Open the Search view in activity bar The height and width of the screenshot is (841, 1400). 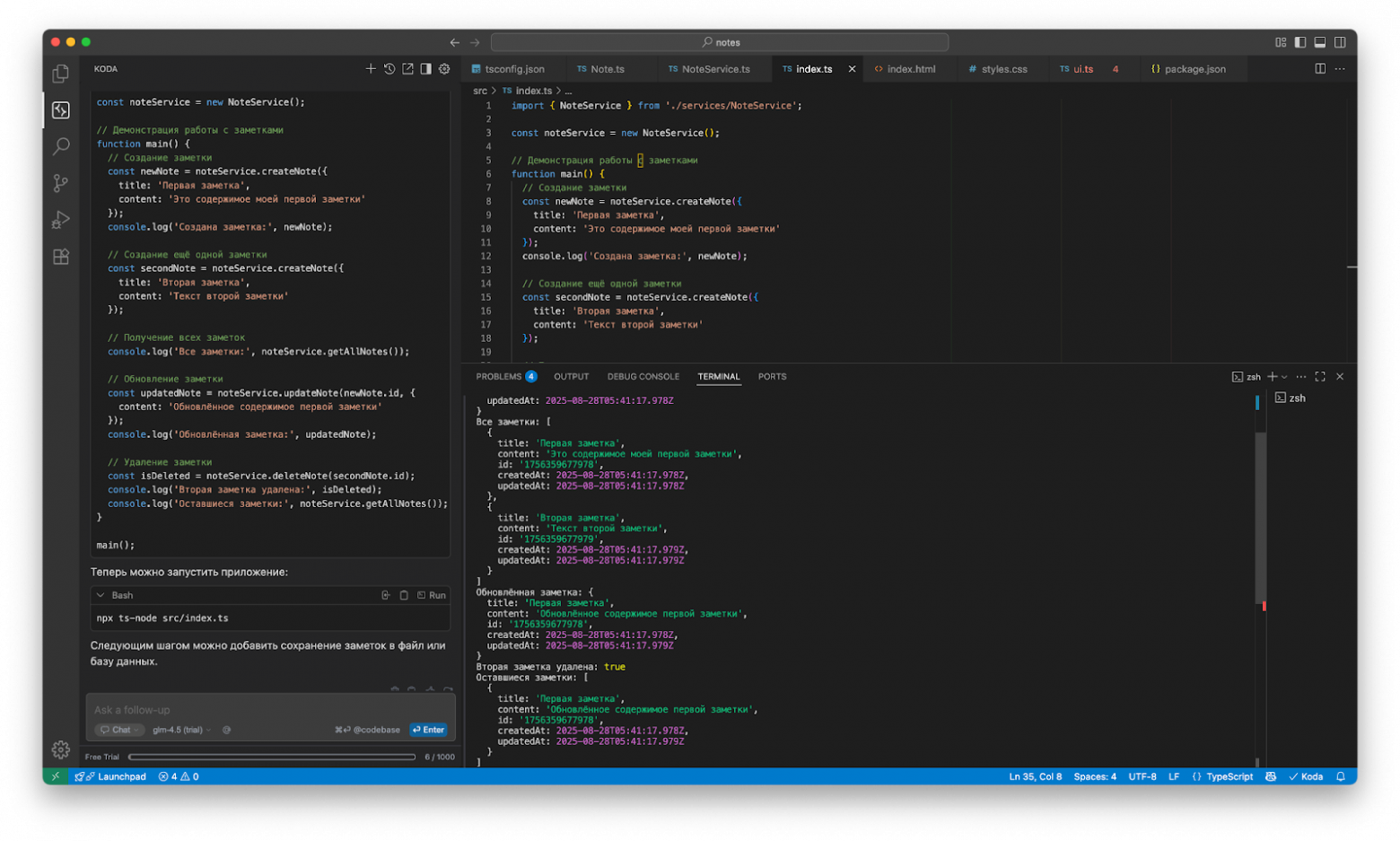pyautogui.click(x=60, y=146)
